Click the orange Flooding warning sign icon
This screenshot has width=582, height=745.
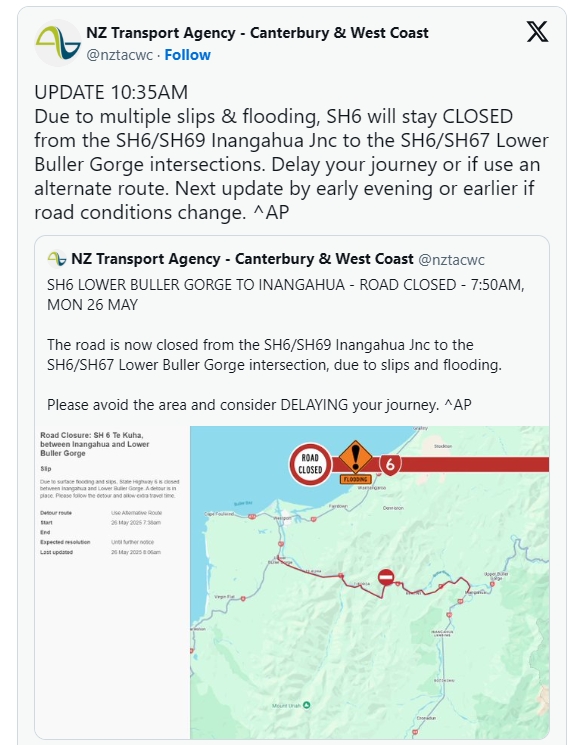tap(355, 461)
